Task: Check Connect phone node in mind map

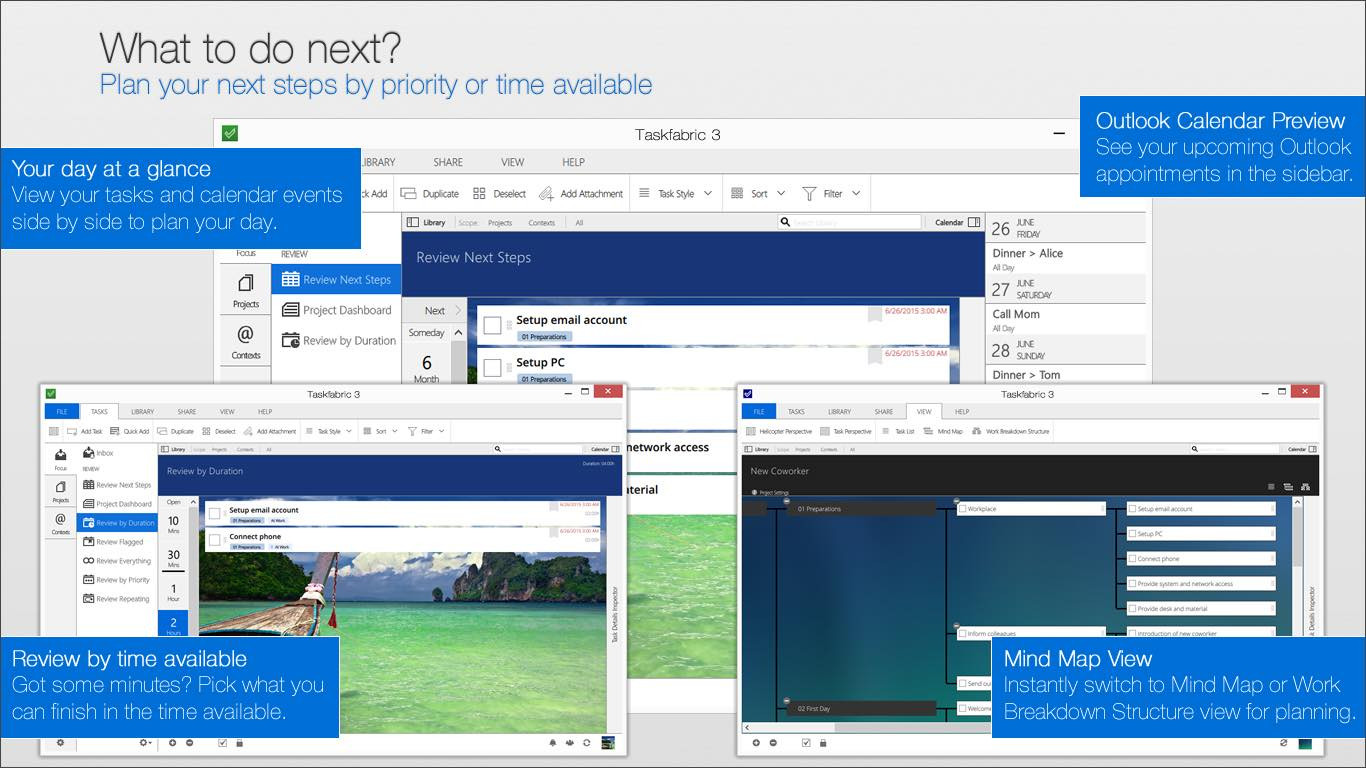Action: pyautogui.click(x=1132, y=559)
